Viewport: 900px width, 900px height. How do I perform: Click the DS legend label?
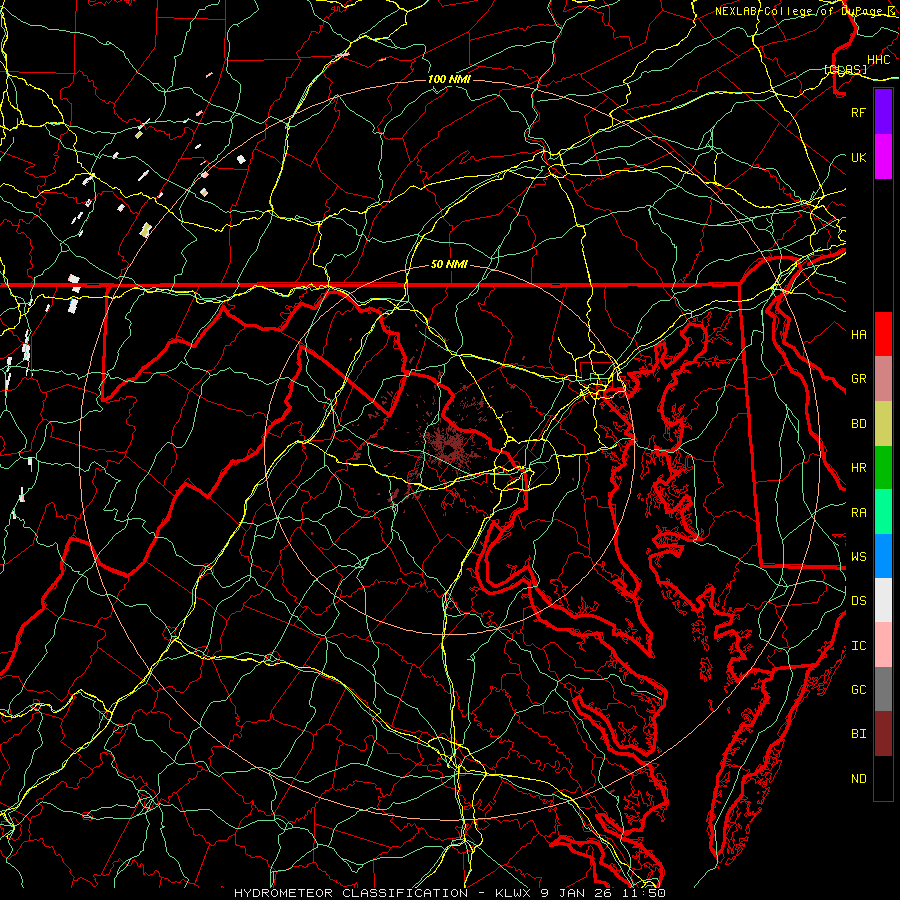pyautogui.click(x=858, y=601)
